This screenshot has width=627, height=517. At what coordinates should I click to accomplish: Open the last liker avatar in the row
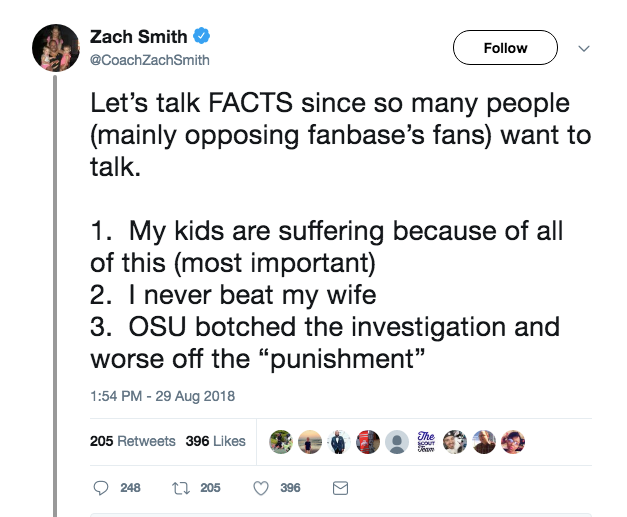513,441
